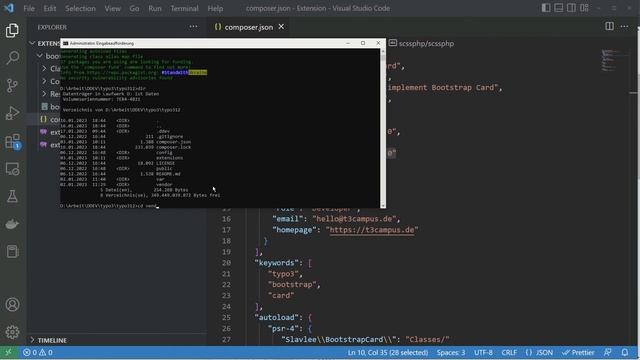640x360 pixels.
Task: Open the Terminal menu
Action: pos(184,8)
